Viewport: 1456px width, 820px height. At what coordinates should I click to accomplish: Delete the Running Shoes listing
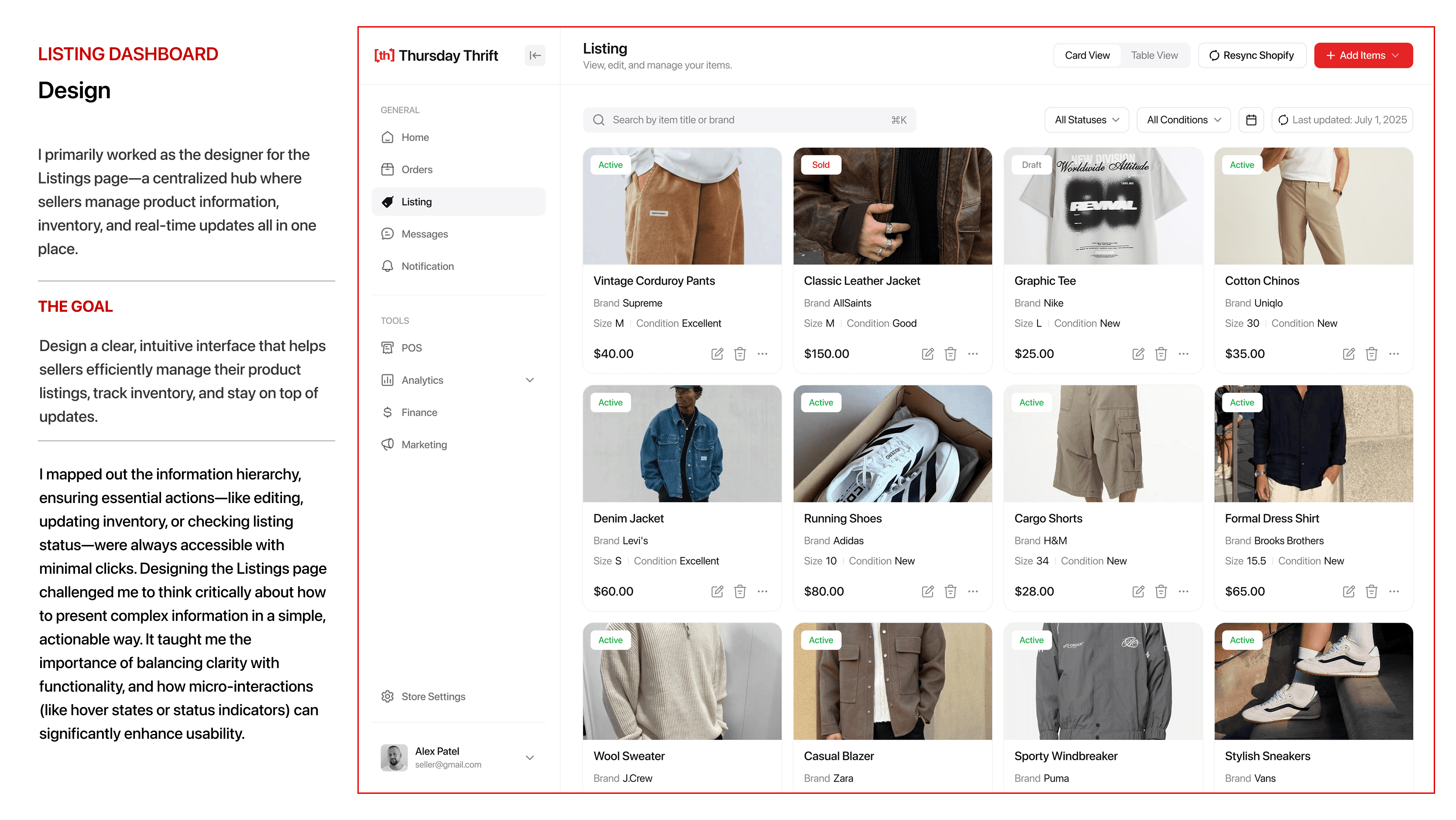click(x=950, y=592)
